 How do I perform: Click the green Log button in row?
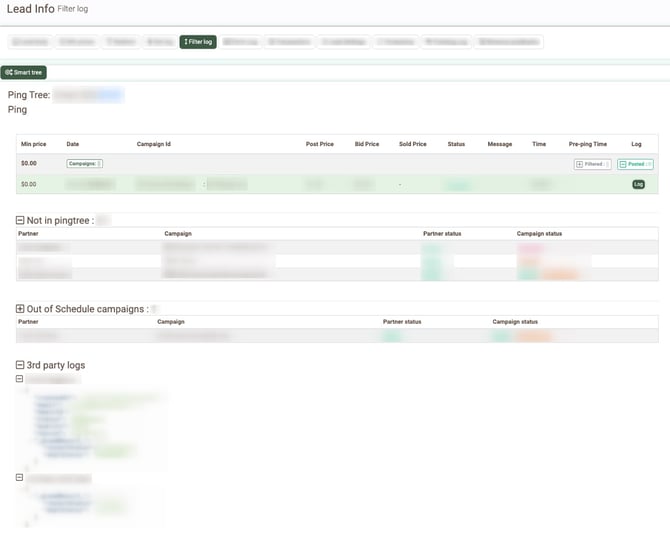[x=637, y=184]
